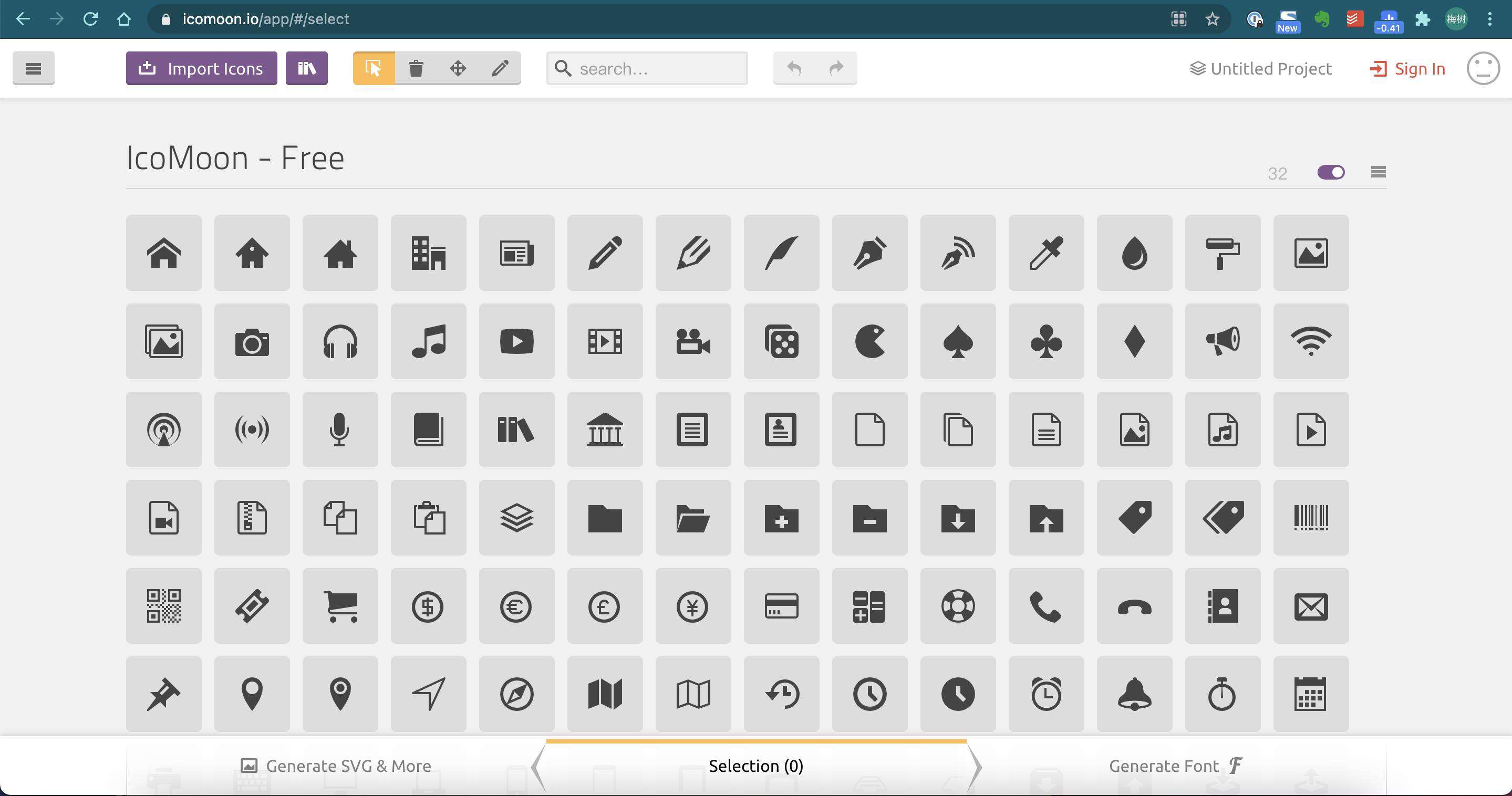
Task: Open the Generate Font tab
Action: tap(1176, 766)
